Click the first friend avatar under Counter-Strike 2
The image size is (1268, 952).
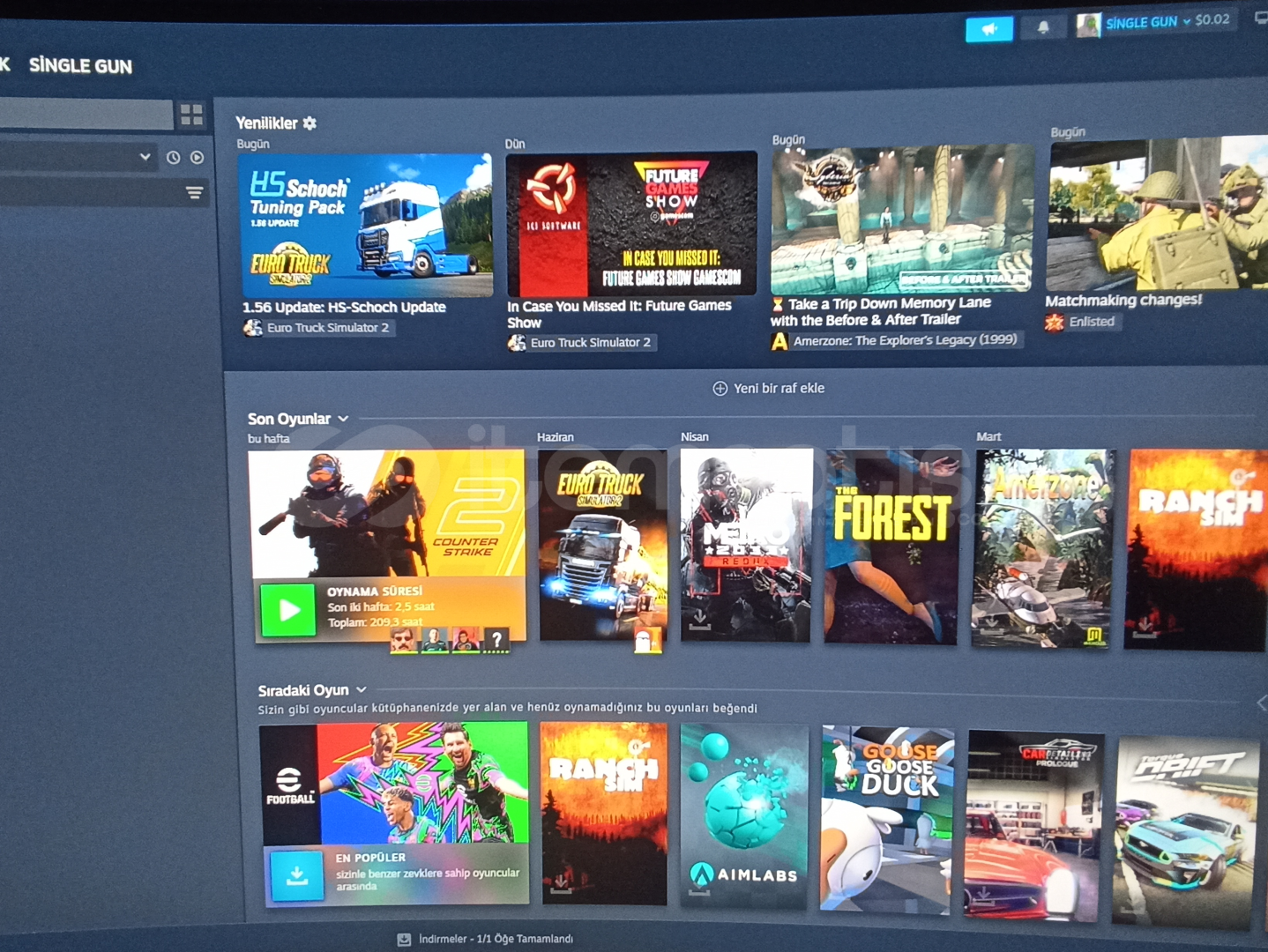(x=403, y=640)
